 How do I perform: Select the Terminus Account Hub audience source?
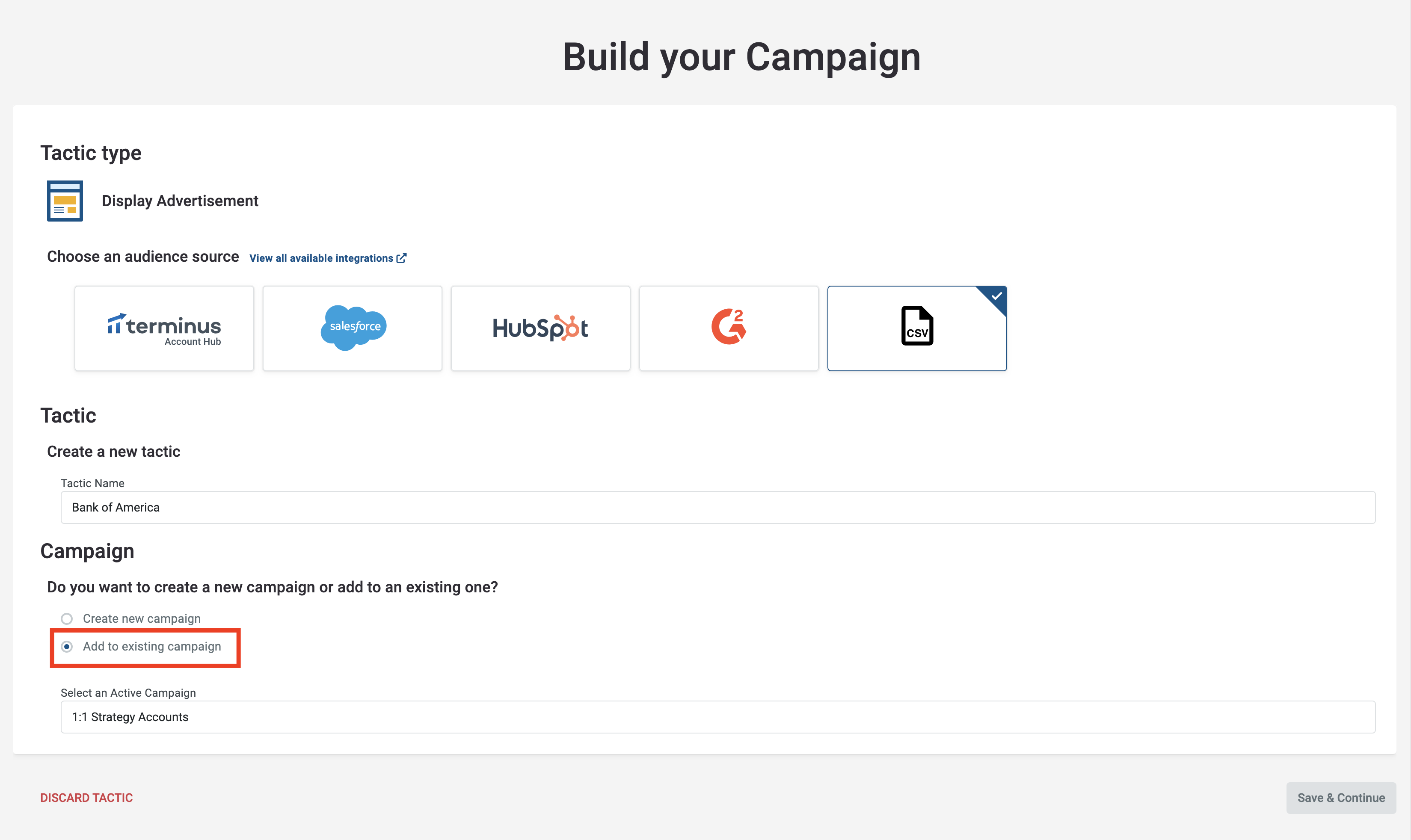click(164, 328)
